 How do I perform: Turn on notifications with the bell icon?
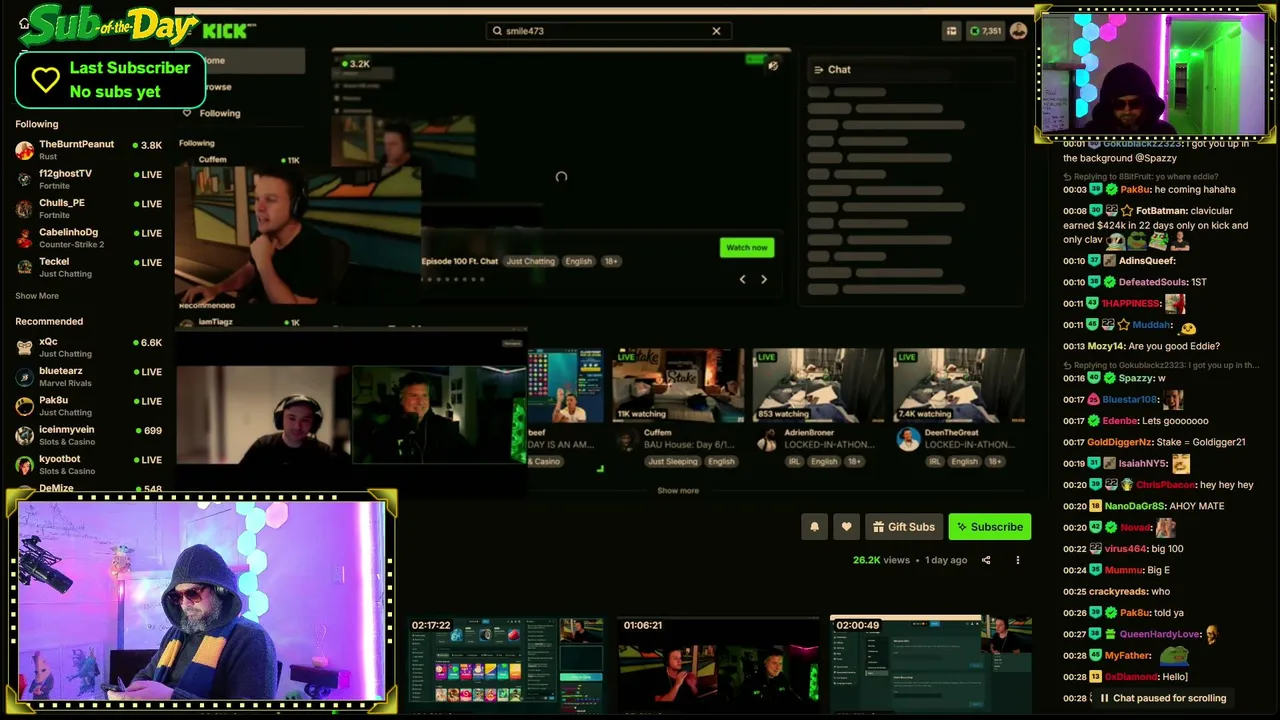pyautogui.click(x=814, y=527)
